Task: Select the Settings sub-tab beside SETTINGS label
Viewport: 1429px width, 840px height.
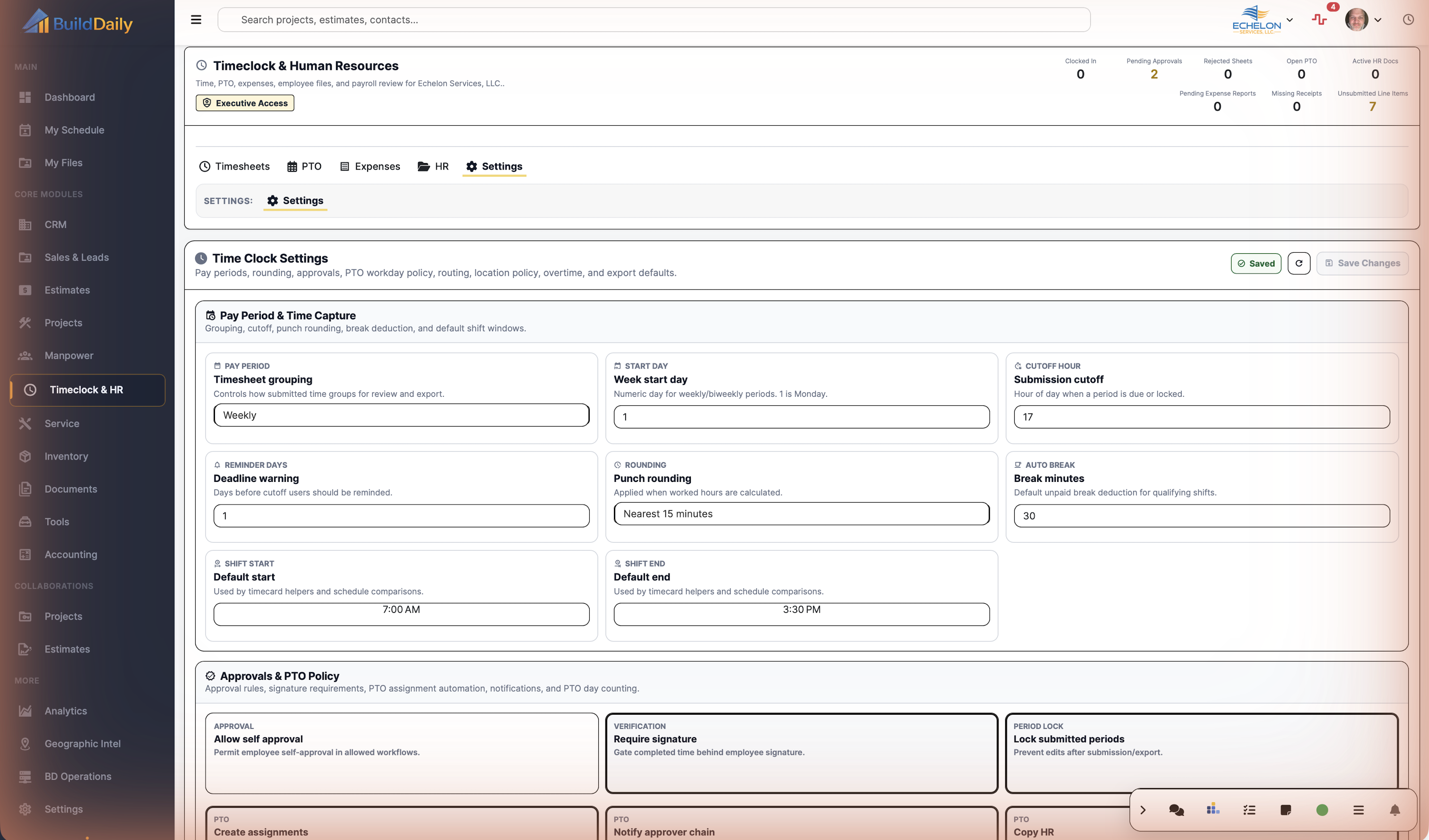Action: [x=295, y=201]
